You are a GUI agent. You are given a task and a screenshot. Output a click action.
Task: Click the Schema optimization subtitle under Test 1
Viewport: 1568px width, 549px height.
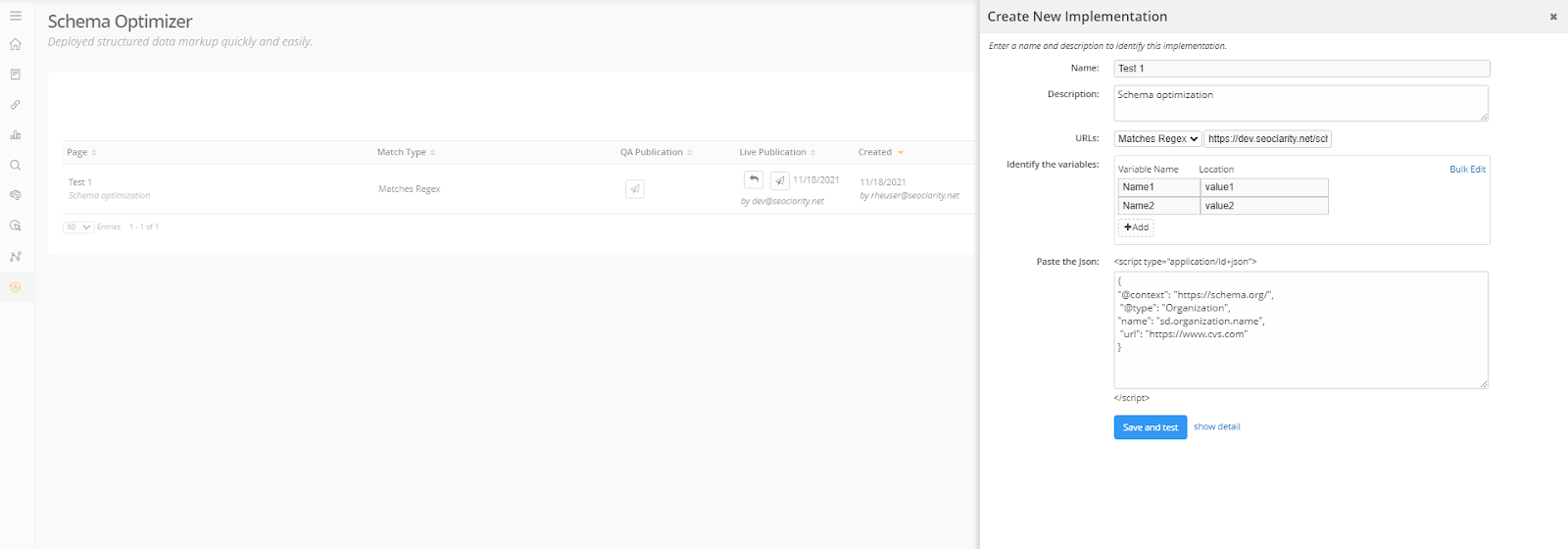110,196
